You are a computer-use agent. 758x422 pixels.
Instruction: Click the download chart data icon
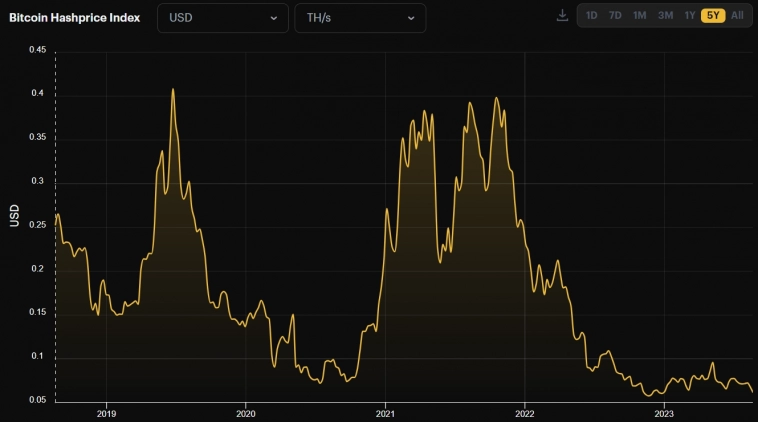click(x=562, y=16)
